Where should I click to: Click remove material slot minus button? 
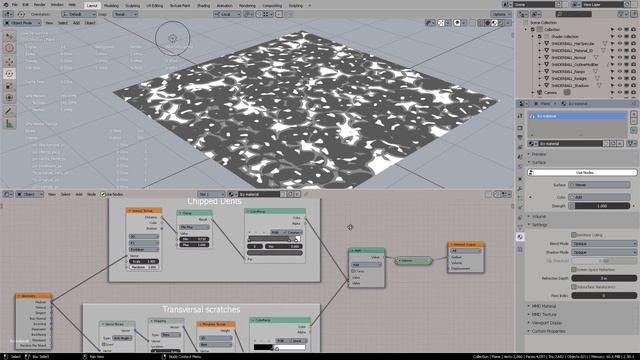(x=633, y=122)
